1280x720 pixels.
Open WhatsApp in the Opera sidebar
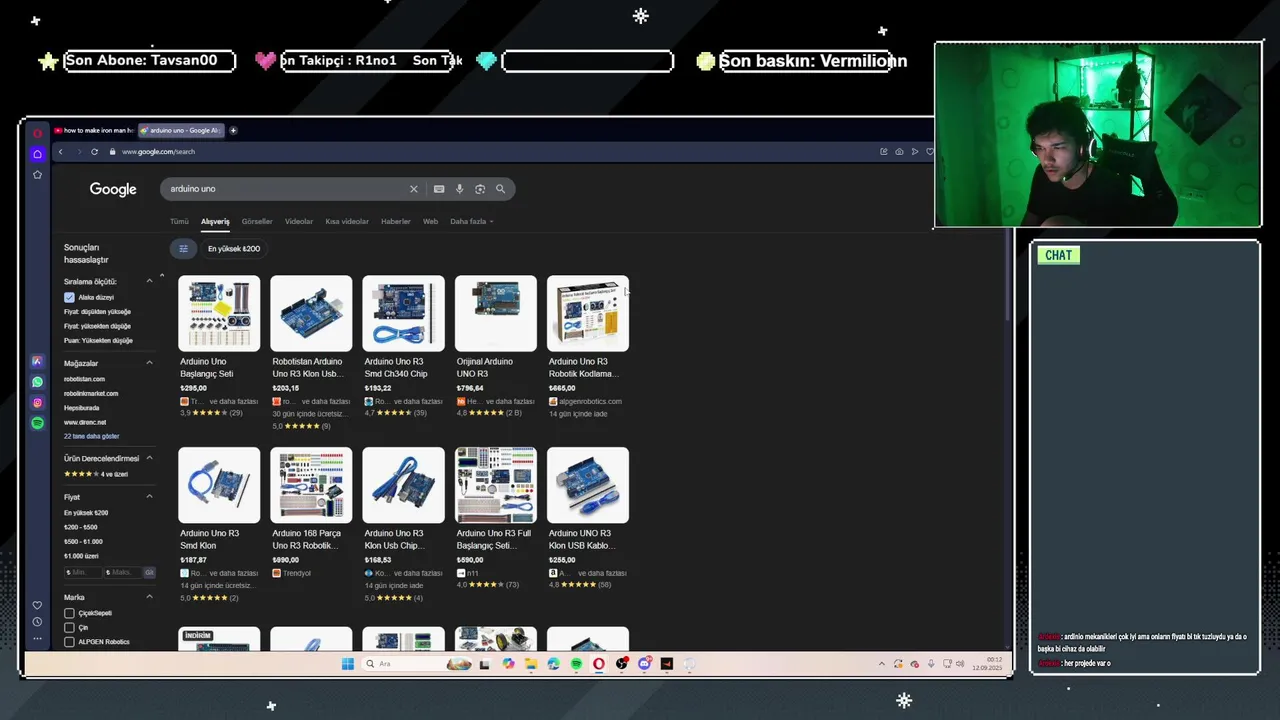click(37, 382)
